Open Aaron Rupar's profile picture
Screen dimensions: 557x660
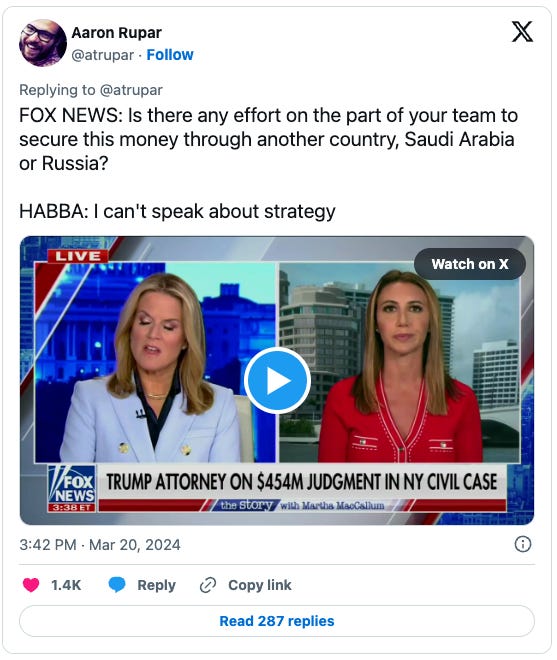click(43, 43)
